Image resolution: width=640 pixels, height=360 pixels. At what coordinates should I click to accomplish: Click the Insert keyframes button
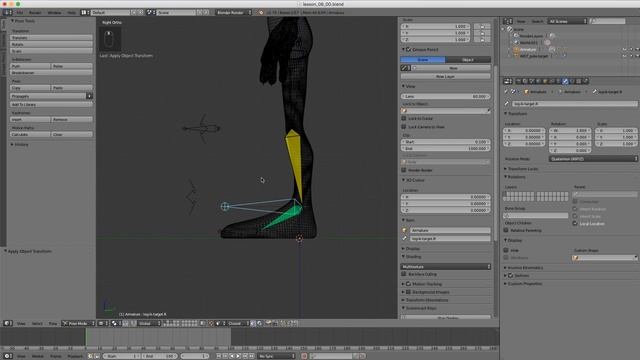30,120
